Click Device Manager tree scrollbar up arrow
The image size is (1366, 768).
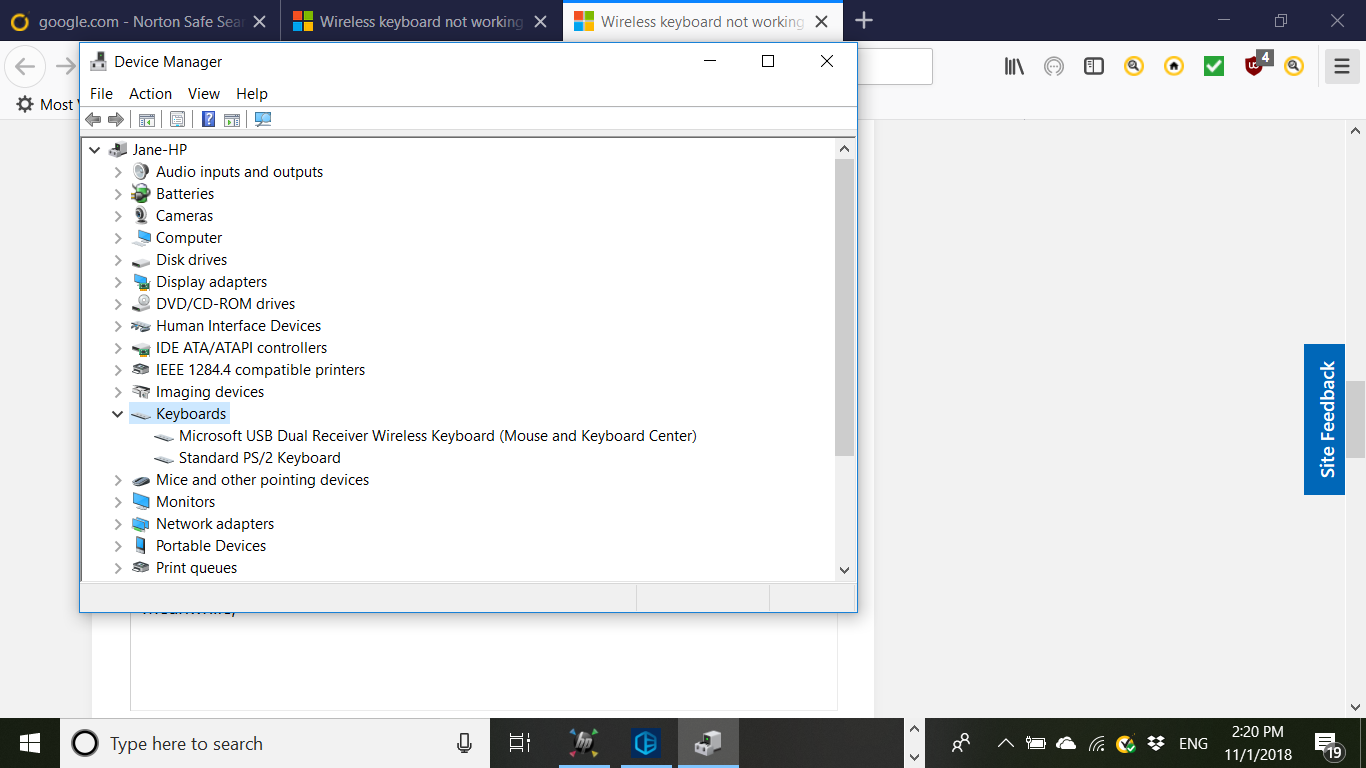point(844,149)
